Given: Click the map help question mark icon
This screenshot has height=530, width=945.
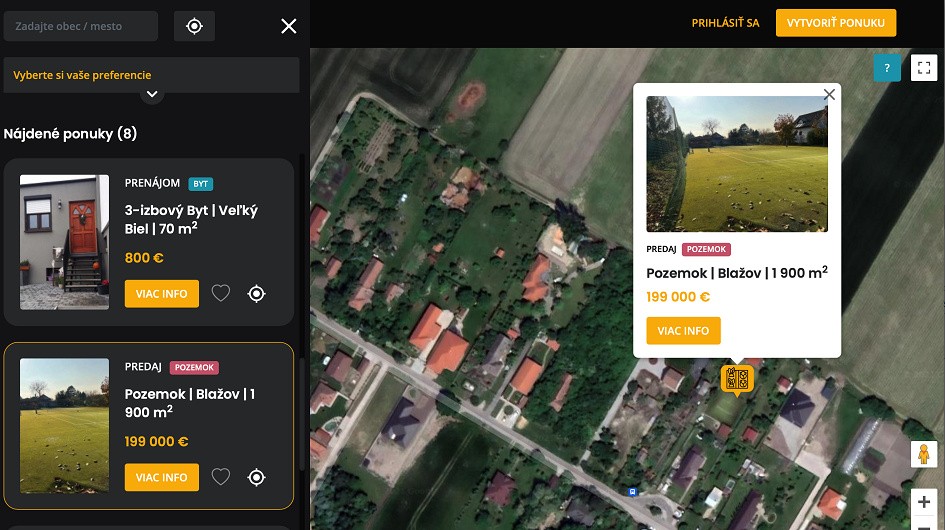Looking at the screenshot, I should coord(887,68).
